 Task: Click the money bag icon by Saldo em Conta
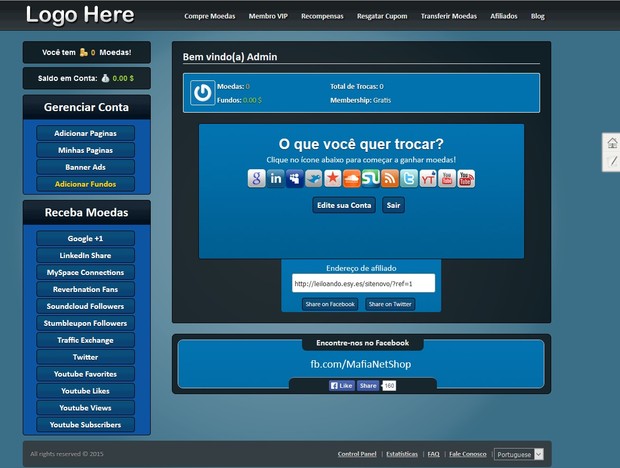point(105,78)
